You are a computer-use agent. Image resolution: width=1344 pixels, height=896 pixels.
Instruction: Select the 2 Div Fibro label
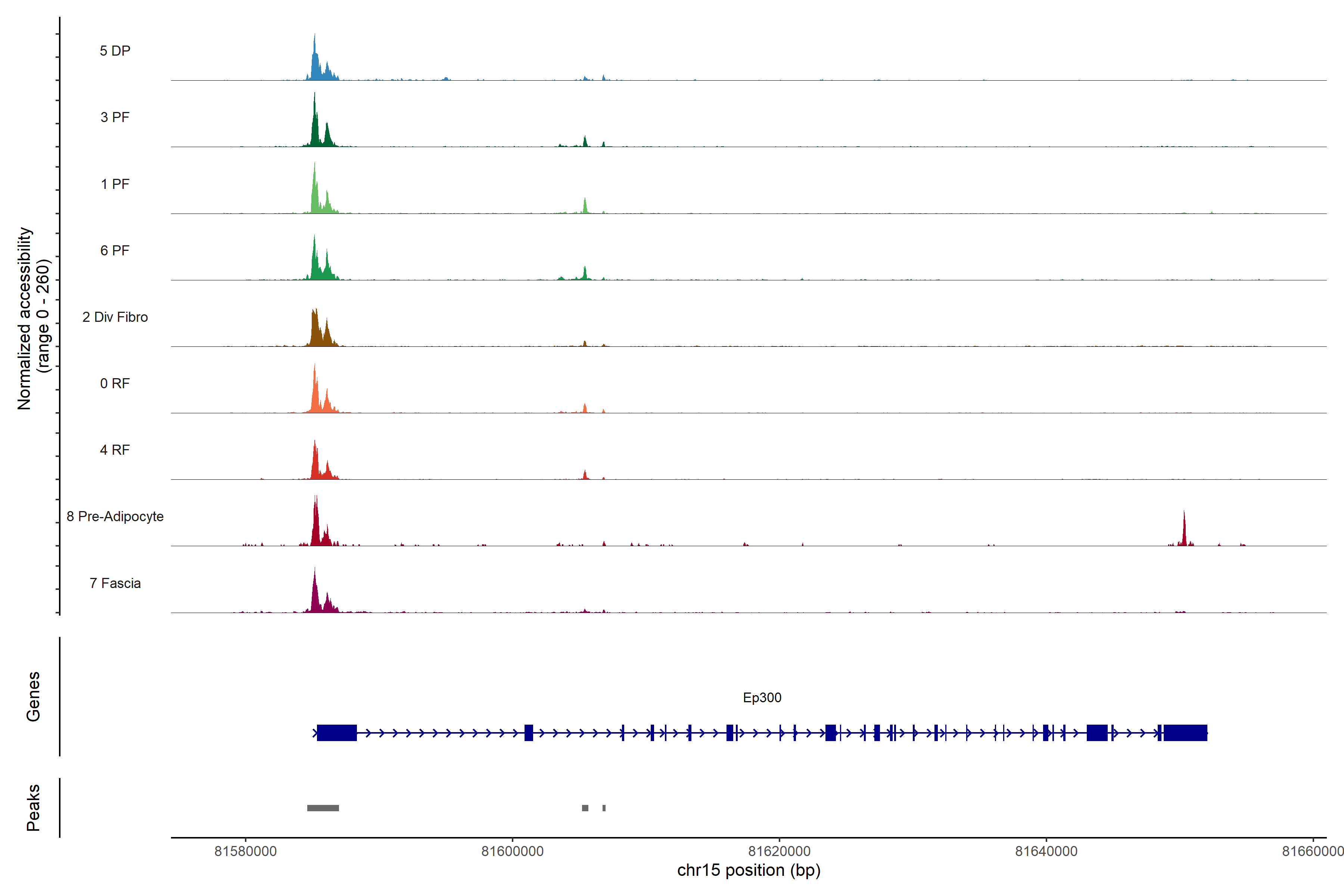coord(115,317)
